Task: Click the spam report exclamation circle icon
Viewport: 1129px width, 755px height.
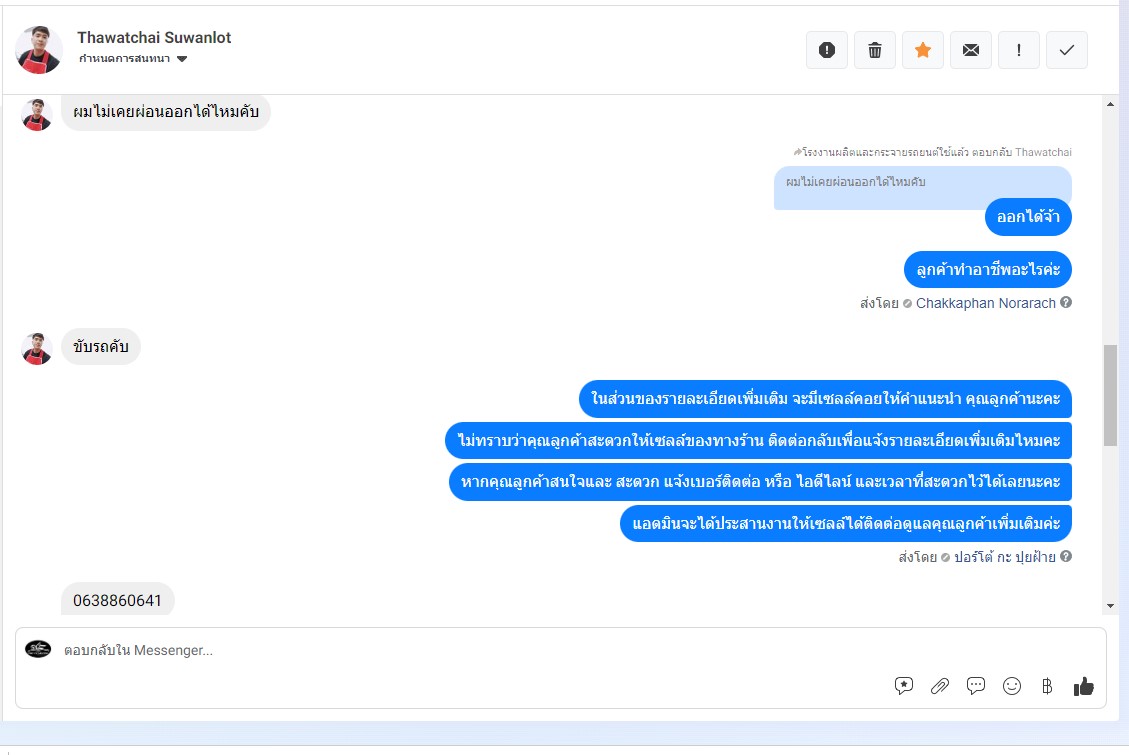Action: click(827, 50)
